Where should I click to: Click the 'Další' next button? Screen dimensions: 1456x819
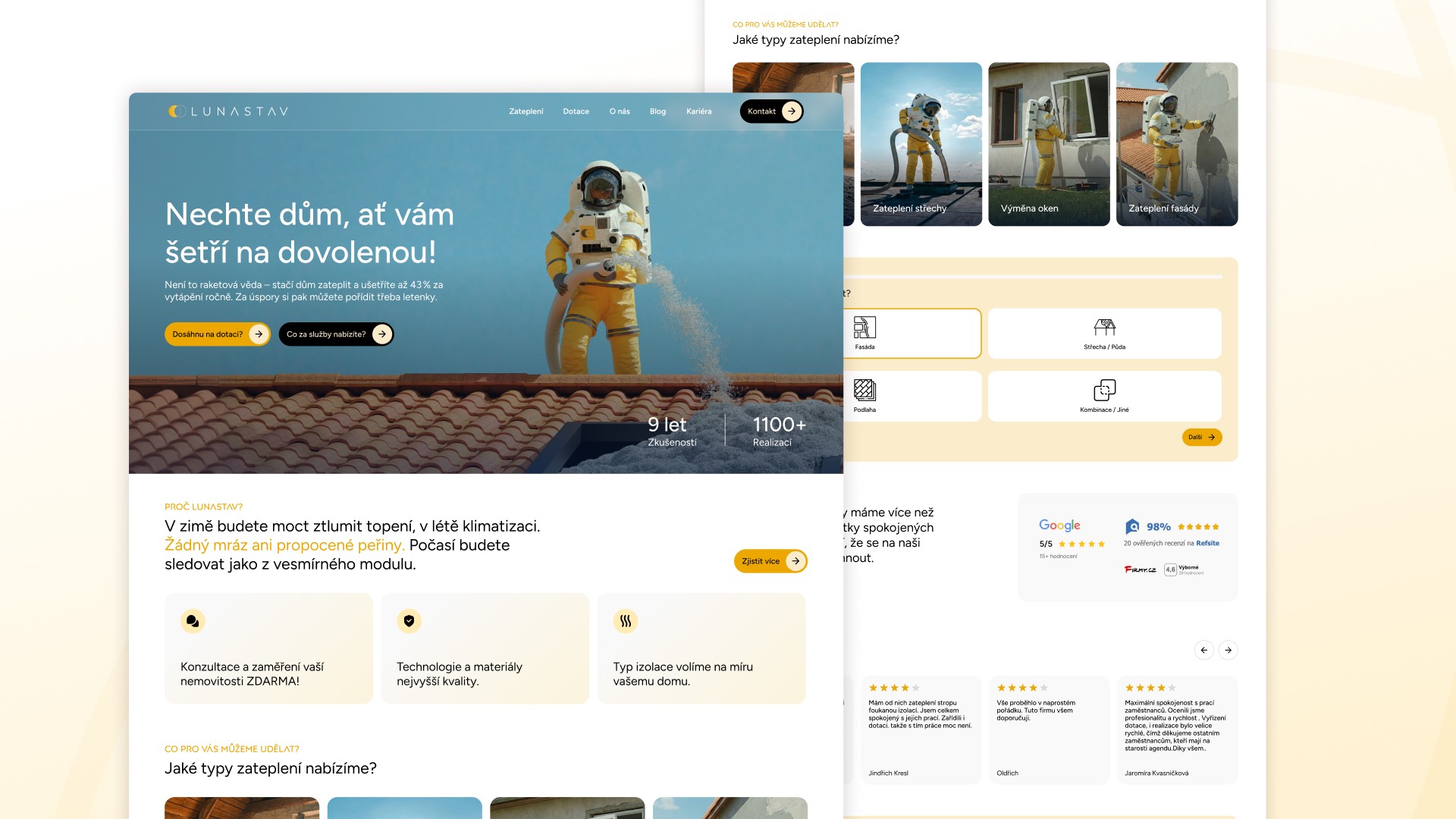[1202, 438]
